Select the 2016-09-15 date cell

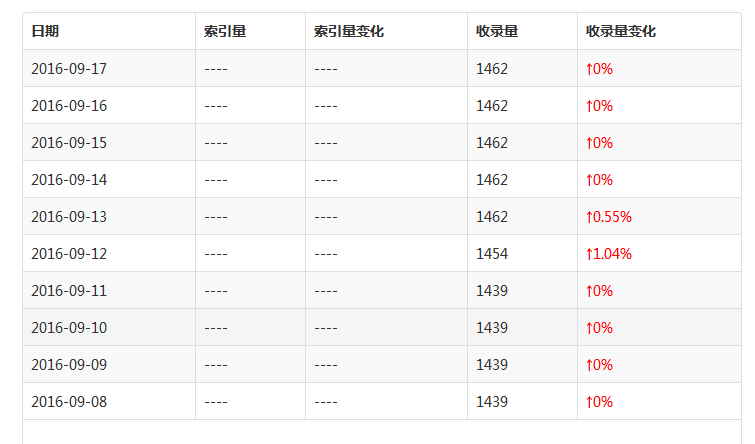69,143
